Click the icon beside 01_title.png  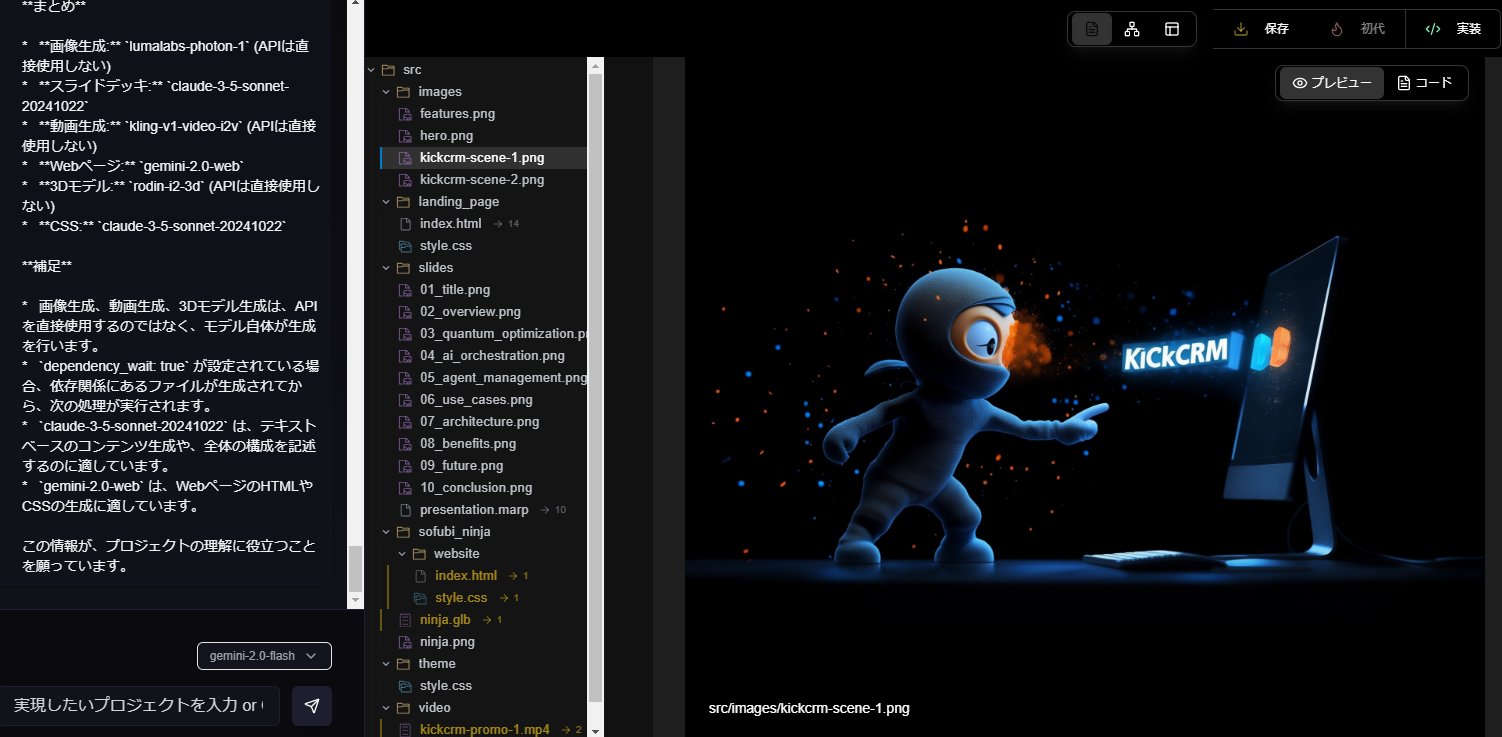[405, 290]
